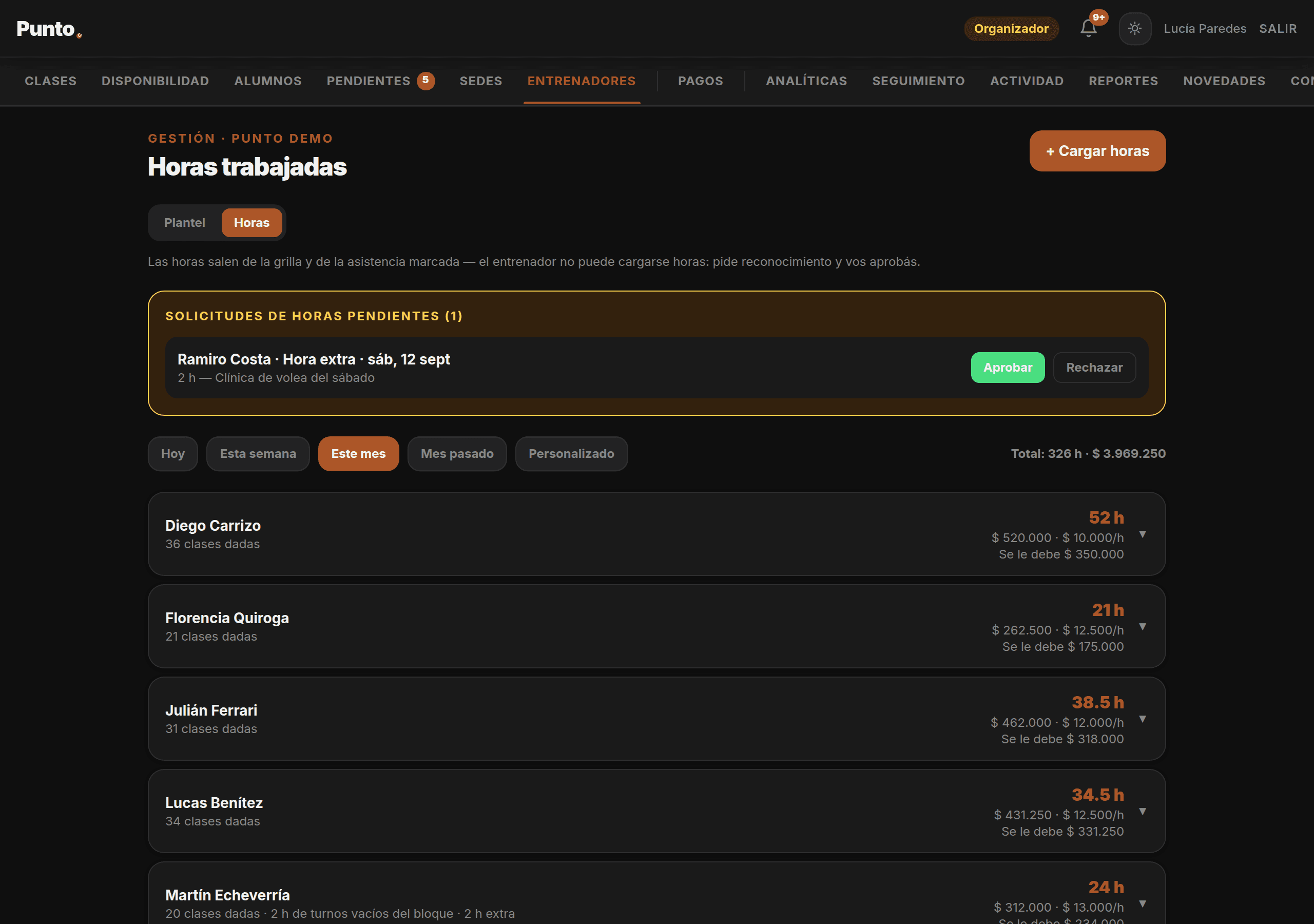This screenshot has width=1314, height=924.
Task: Reject Ramiro Costa's hour request
Action: (x=1094, y=368)
